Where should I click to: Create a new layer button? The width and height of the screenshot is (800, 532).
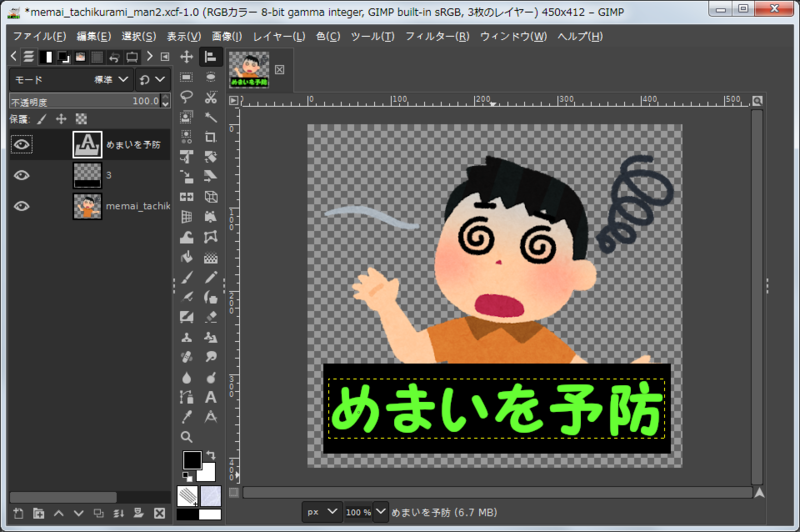18,513
